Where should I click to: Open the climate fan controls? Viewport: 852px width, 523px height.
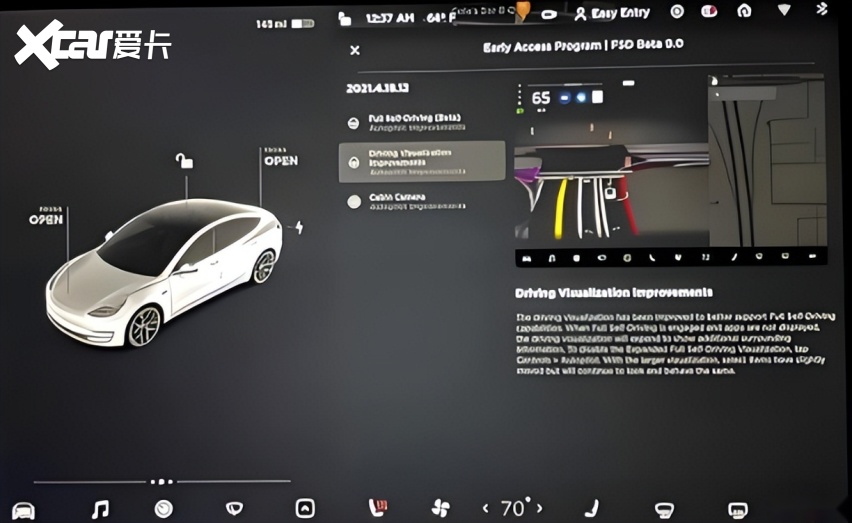click(440, 508)
